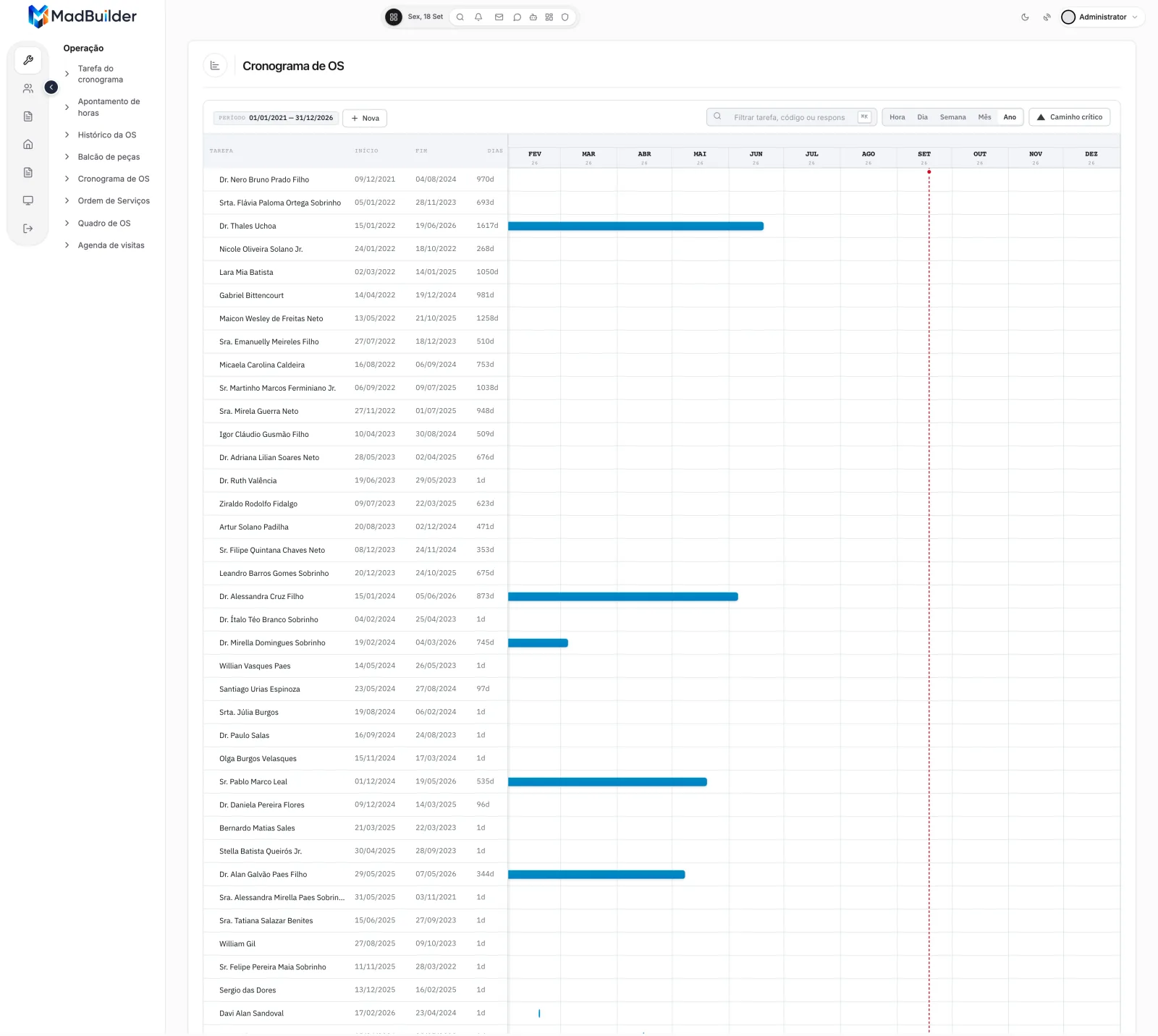Select the monitor sidebar icon
This screenshot has width=1158, height=1036.
pos(28,200)
